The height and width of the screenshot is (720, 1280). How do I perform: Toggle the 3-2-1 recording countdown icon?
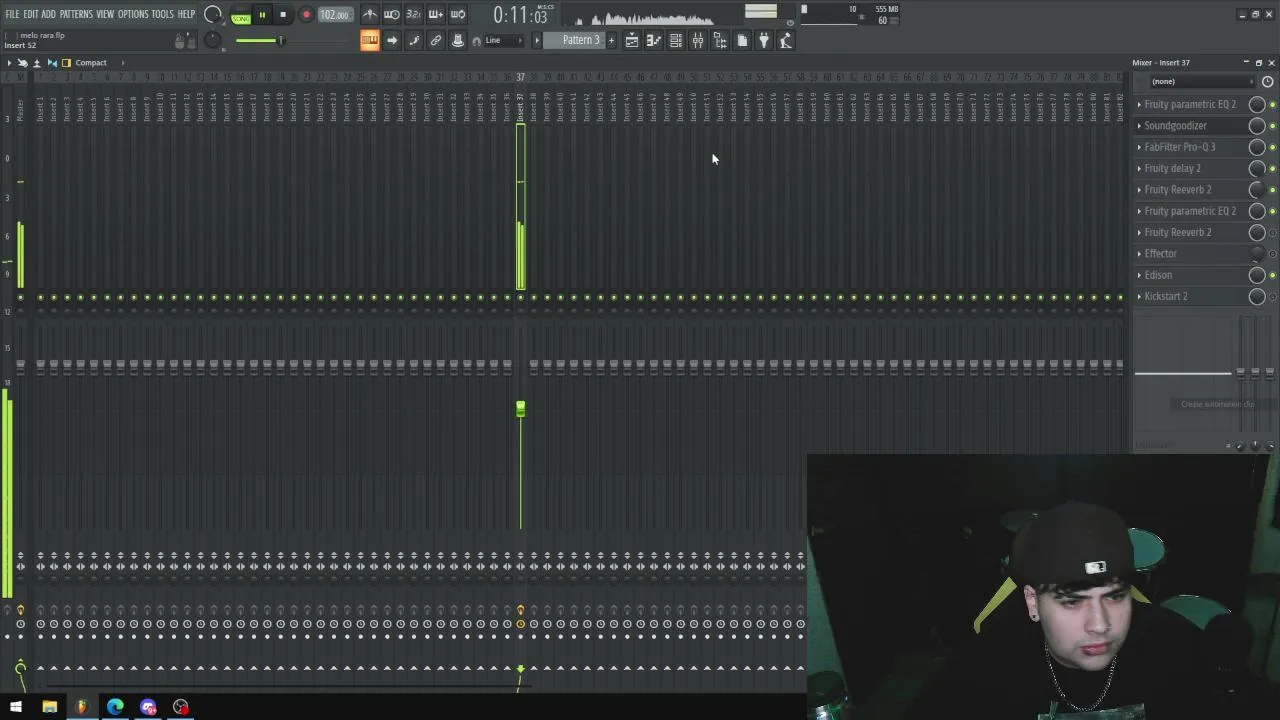[x=414, y=14]
